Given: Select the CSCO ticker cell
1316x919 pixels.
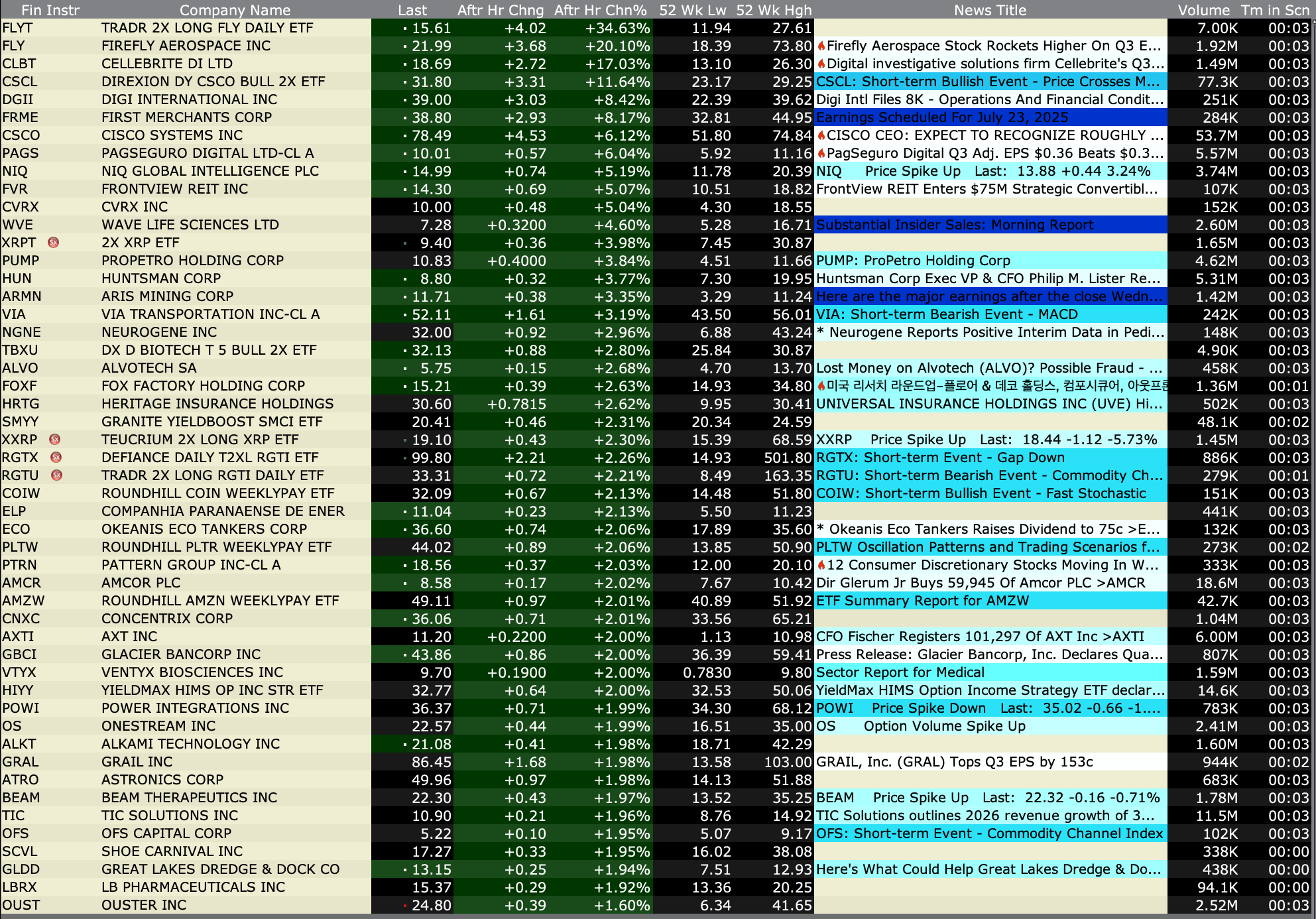Looking at the screenshot, I should tap(21, 135).
